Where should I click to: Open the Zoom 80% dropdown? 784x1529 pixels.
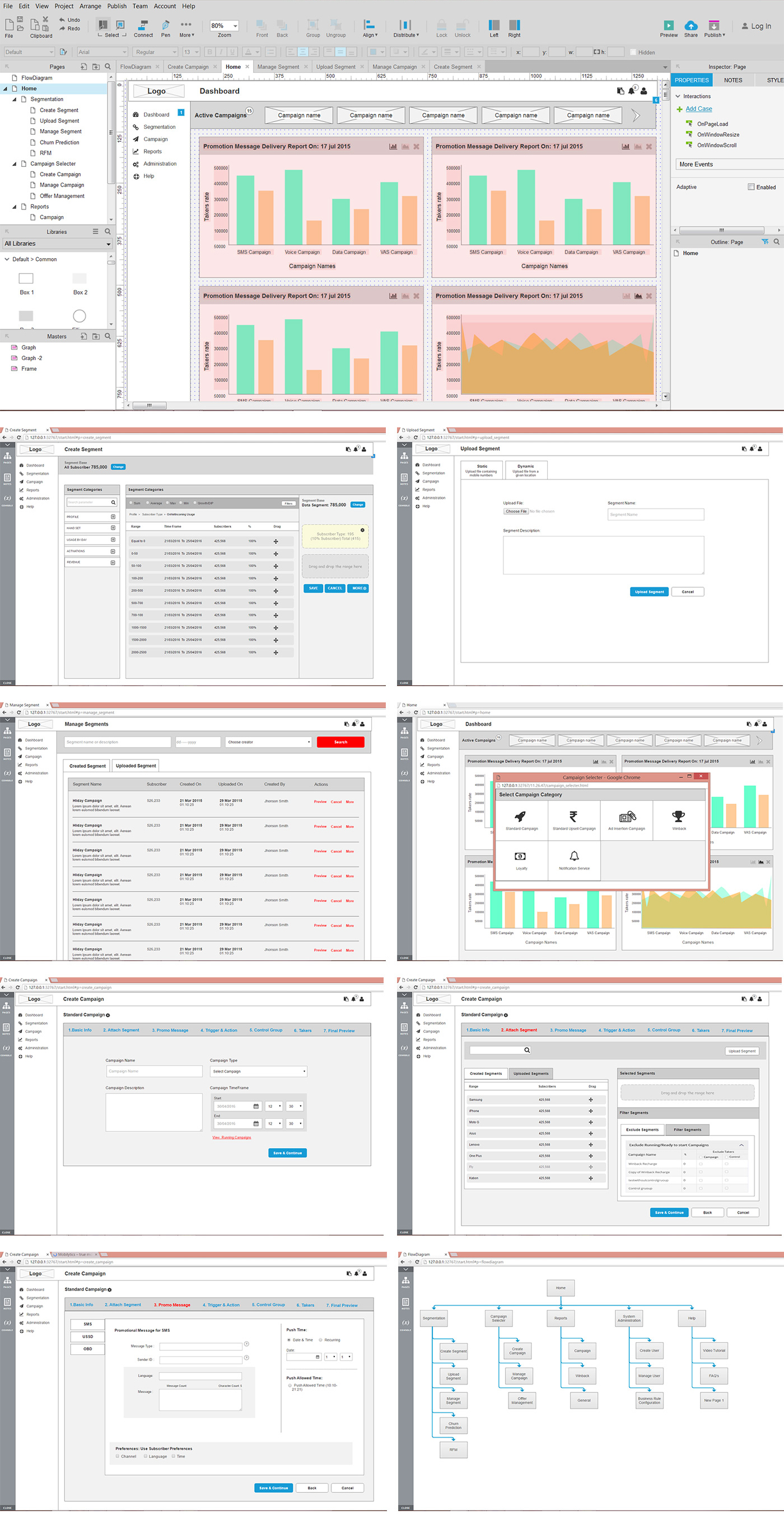(225, 26)
